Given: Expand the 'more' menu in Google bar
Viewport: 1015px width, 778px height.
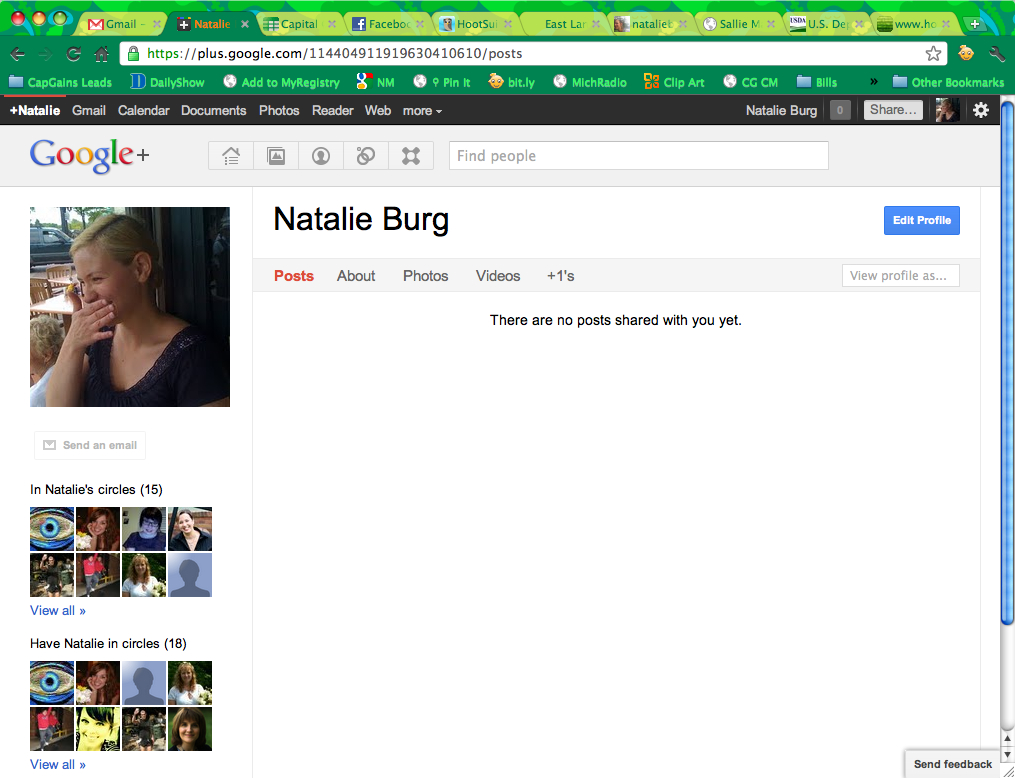Looking at the screenshot, I should [422, 111].
